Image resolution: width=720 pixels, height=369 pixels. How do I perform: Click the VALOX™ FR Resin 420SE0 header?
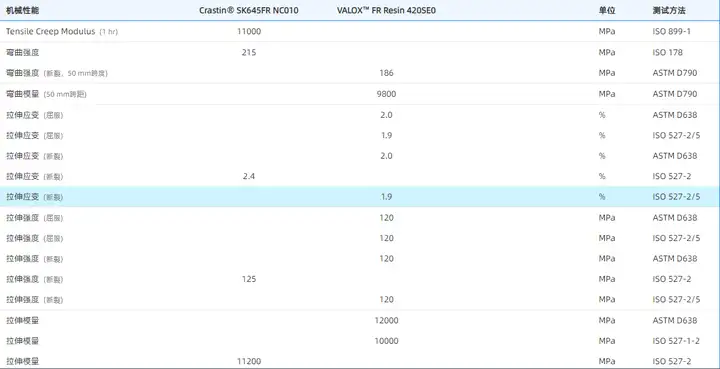click(x=386, y=11)
